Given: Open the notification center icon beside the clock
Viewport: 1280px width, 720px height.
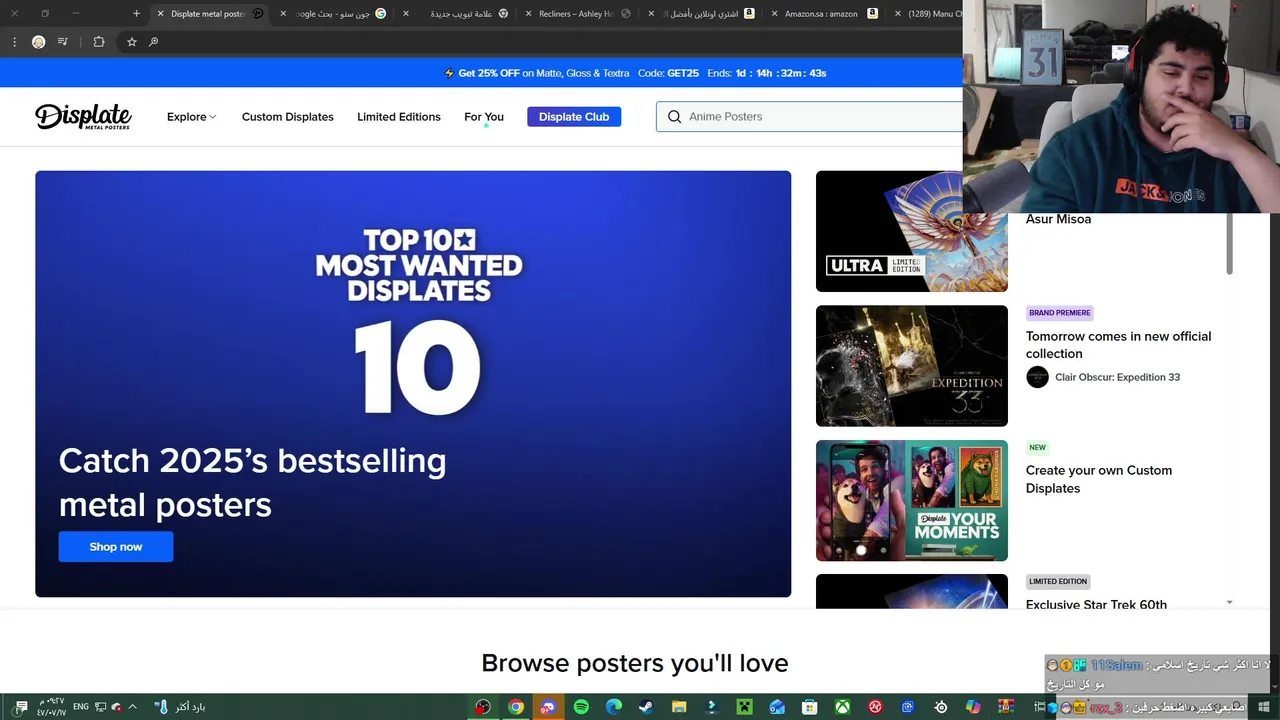Looking at the screenshot, I should [21, 707].
